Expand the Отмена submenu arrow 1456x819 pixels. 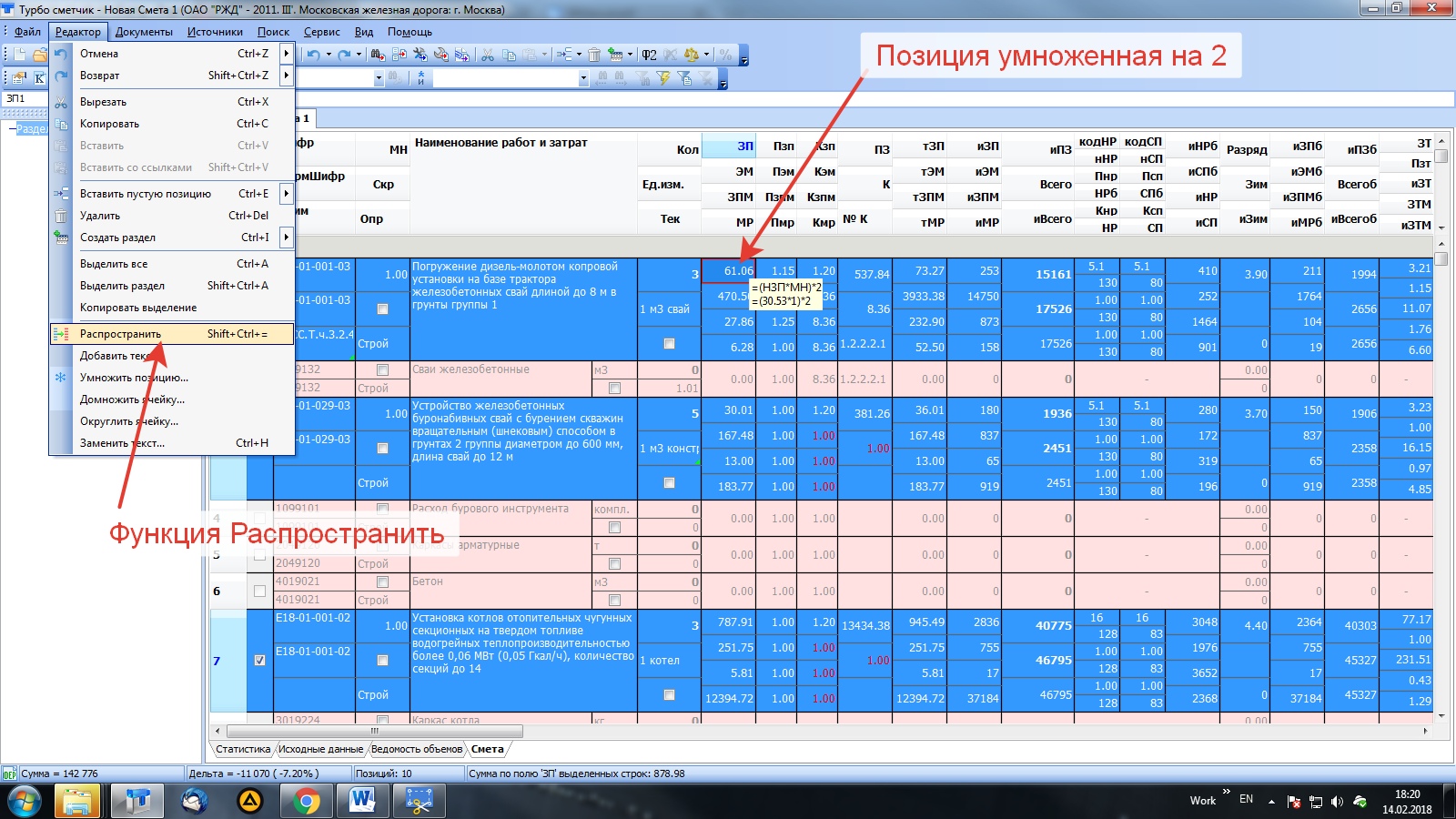[286, 53]
